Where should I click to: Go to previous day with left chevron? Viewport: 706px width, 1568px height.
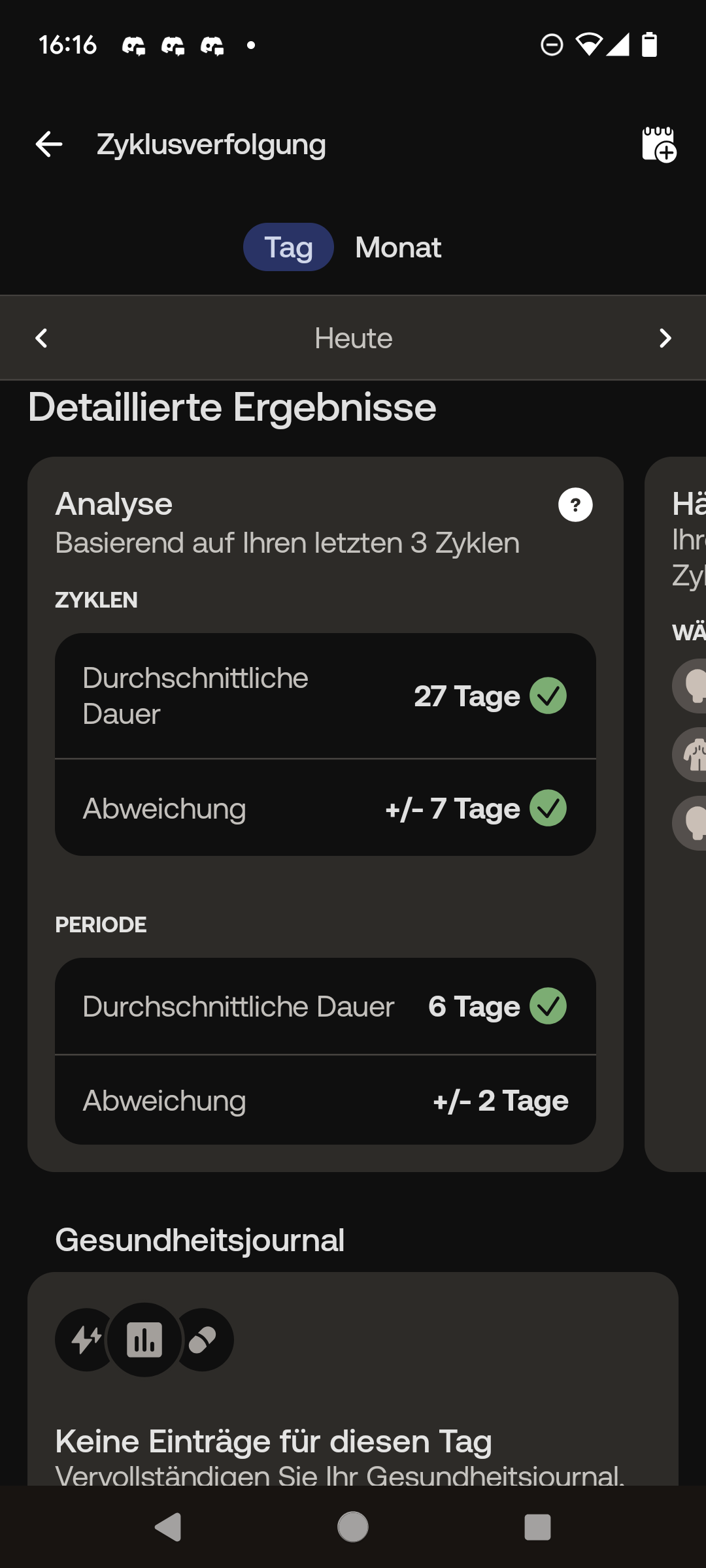coord(41,338)
